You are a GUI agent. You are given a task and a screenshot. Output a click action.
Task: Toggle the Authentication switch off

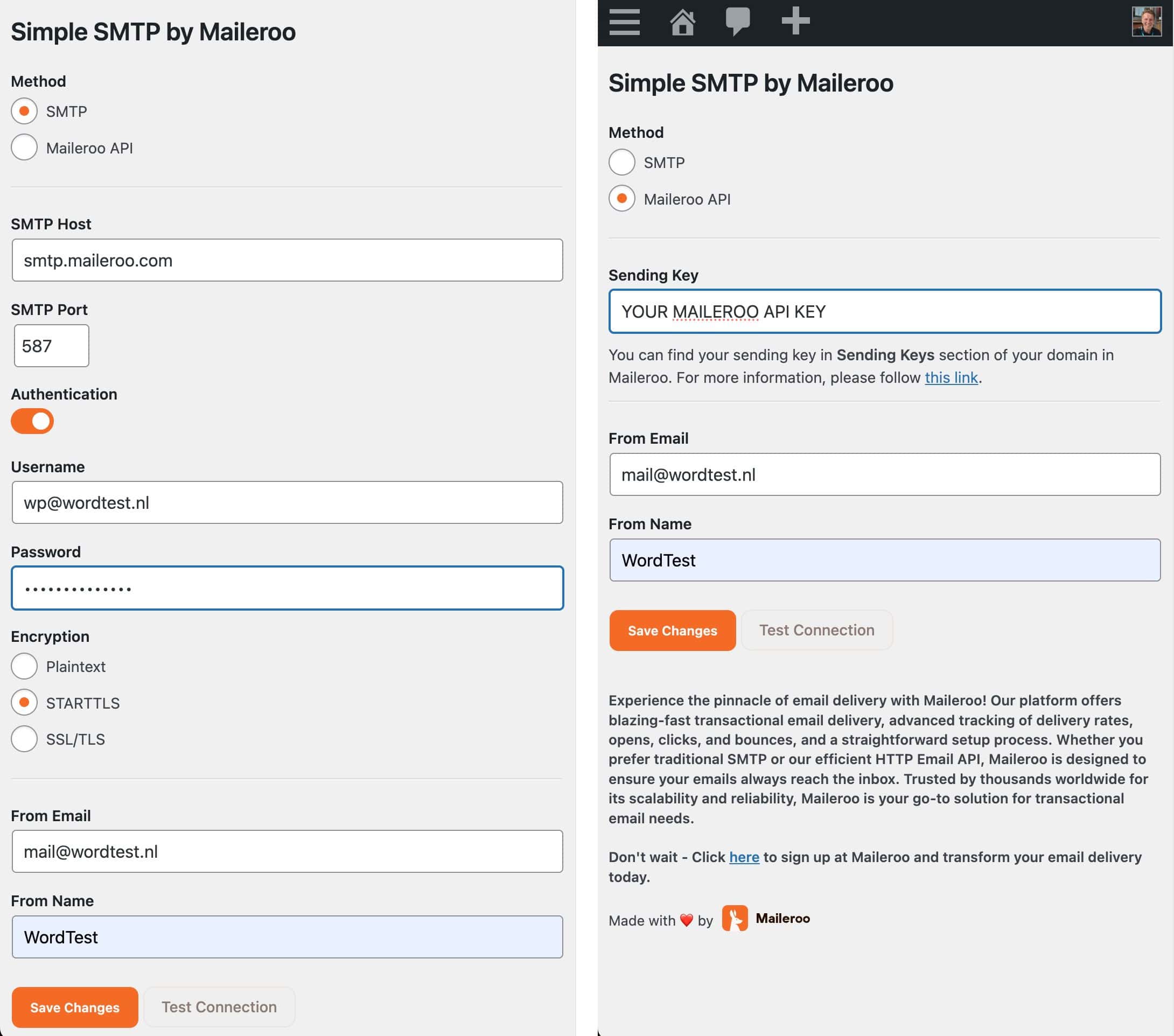[x=32, y=421]
